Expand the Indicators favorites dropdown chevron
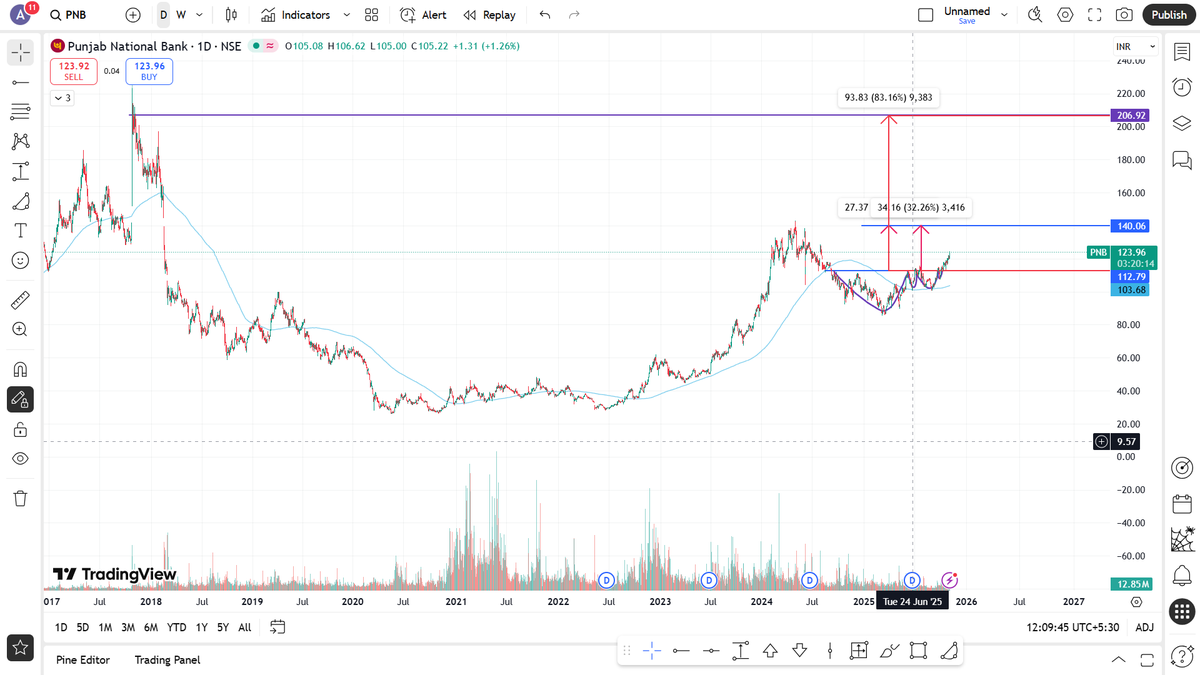 347,15
